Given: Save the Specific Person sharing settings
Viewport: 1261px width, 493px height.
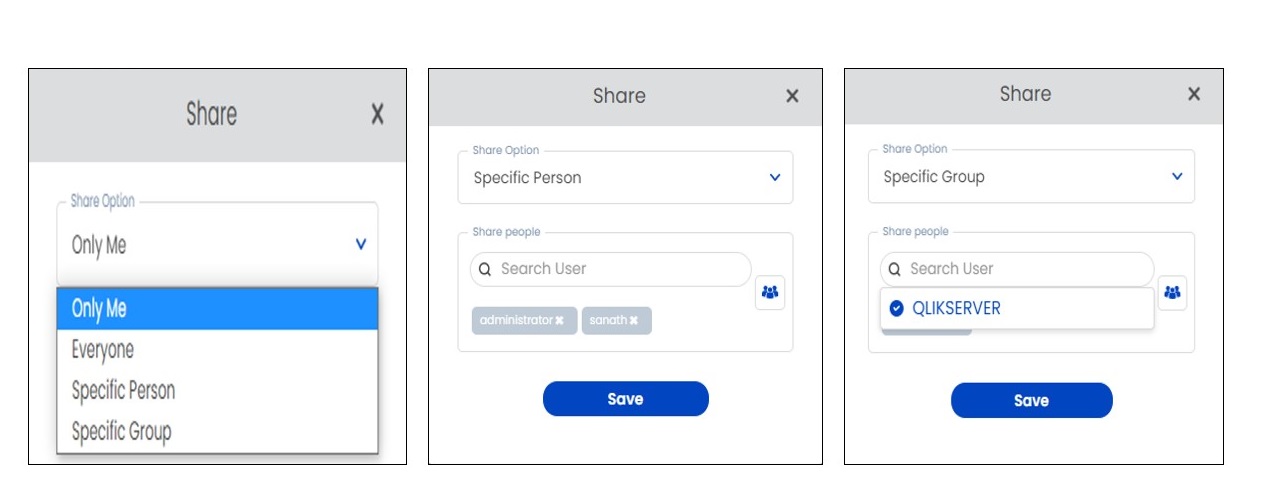Looking at the screenshot, I should coord(625,399).
